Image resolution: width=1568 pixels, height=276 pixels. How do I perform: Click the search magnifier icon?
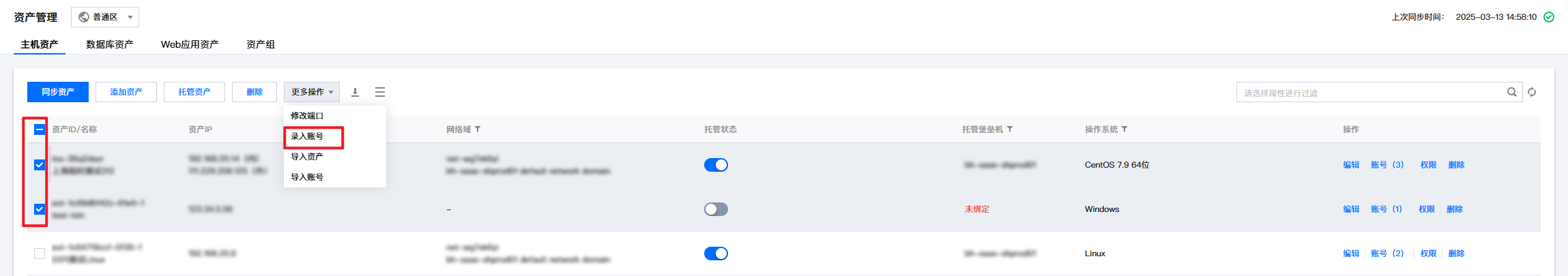[x=1511, y=92]
